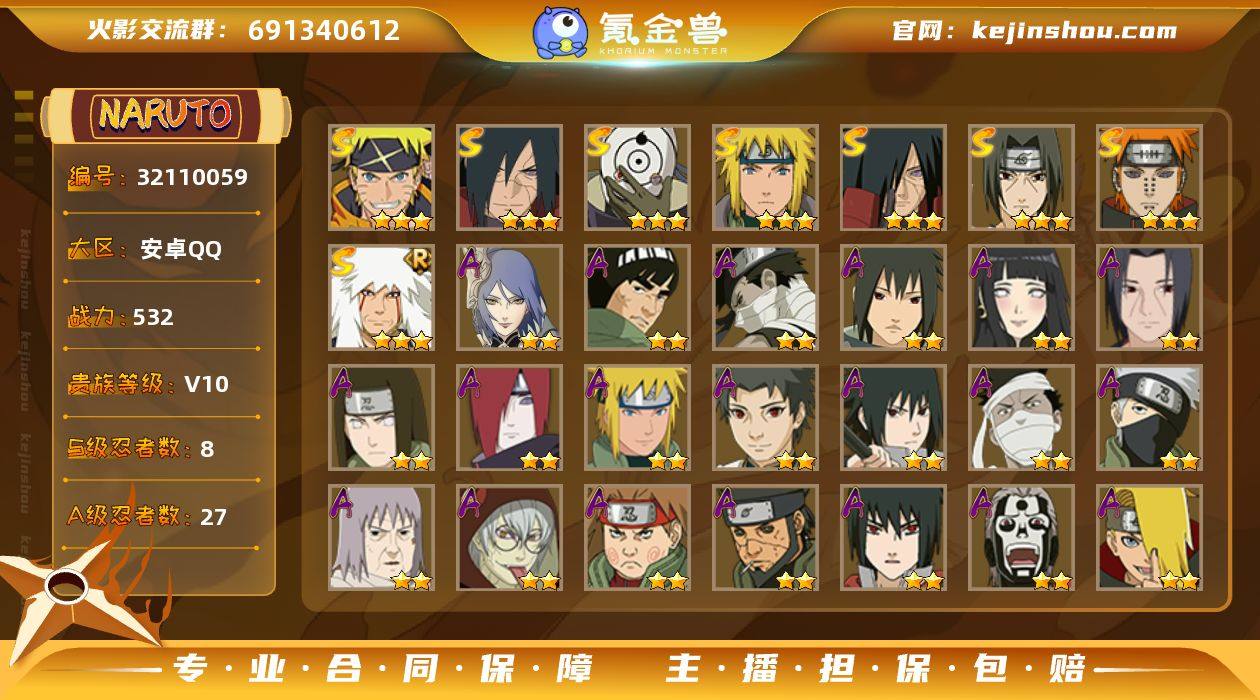Select the Hinata portrait in second row

click(x=1021, y=298)
